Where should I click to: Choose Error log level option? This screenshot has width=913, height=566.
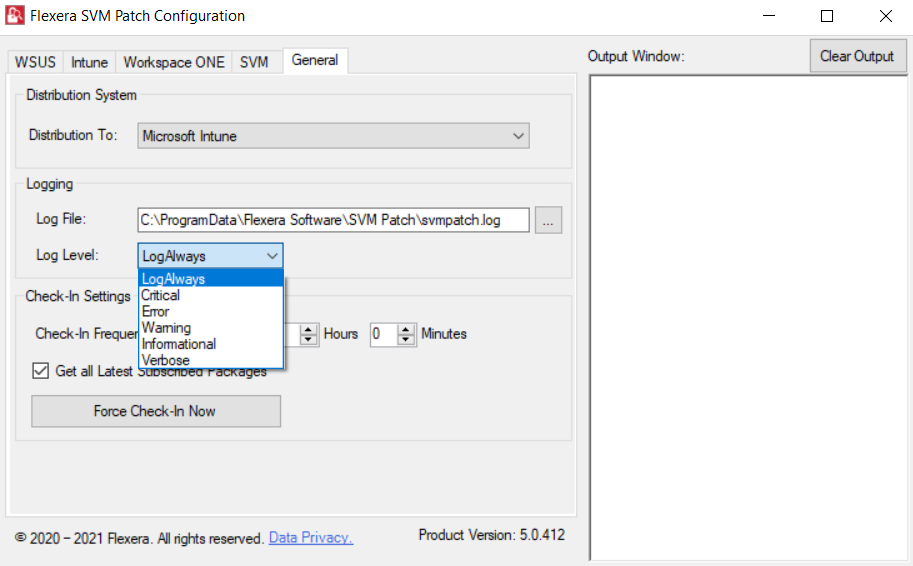tap(156, 312)
